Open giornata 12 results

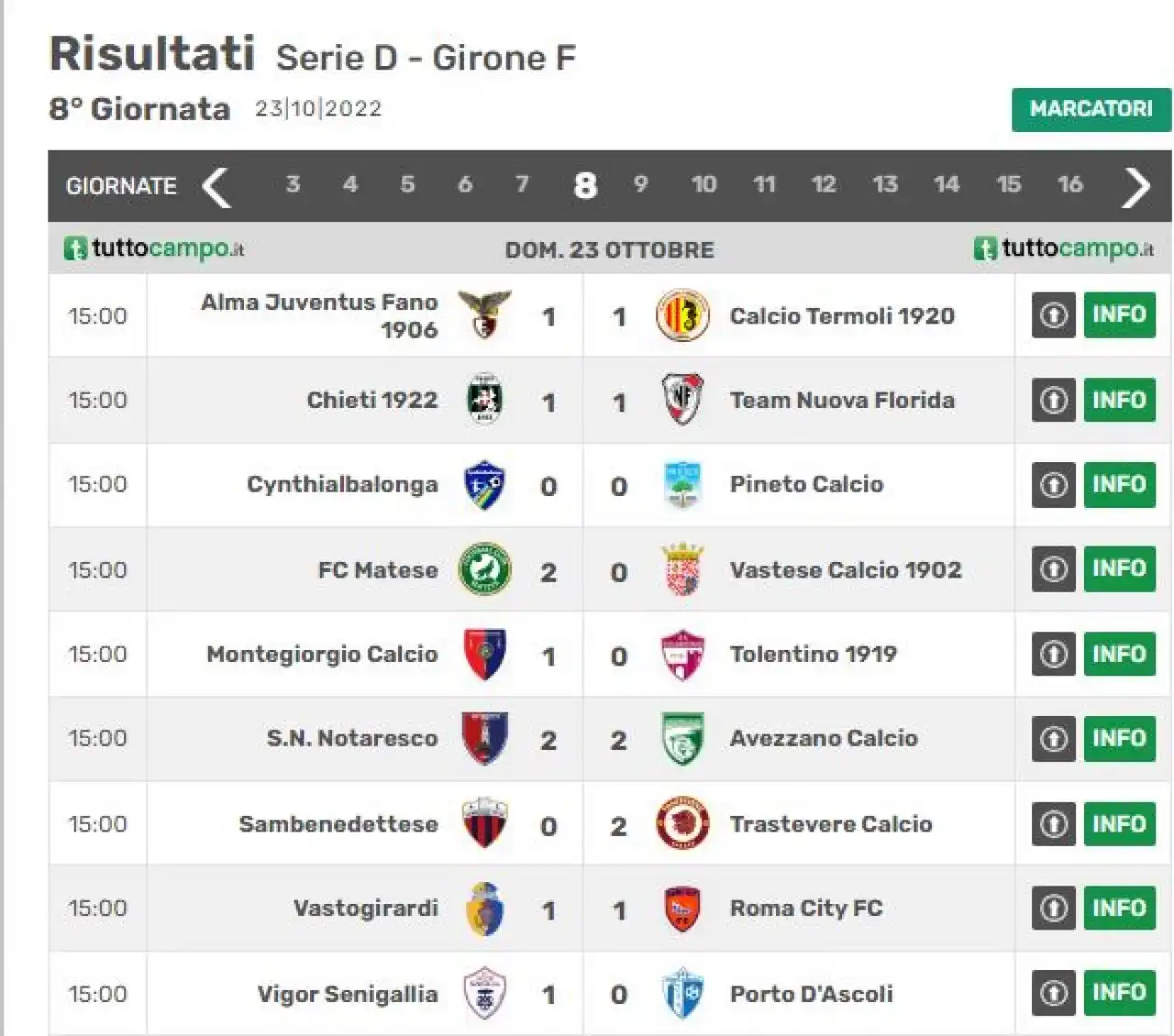[824, 184]
